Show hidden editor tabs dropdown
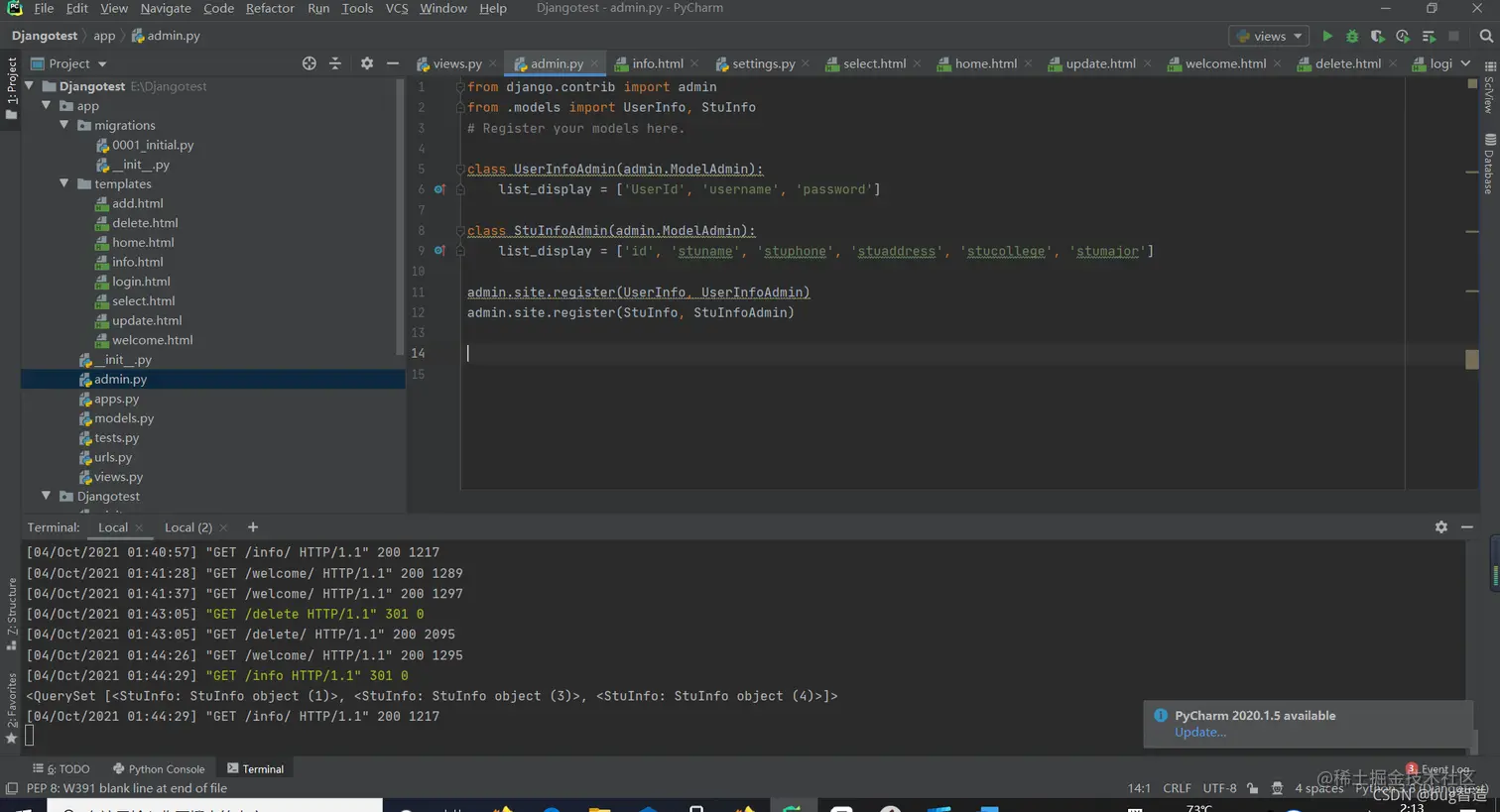 click(x=1465, y=63)
